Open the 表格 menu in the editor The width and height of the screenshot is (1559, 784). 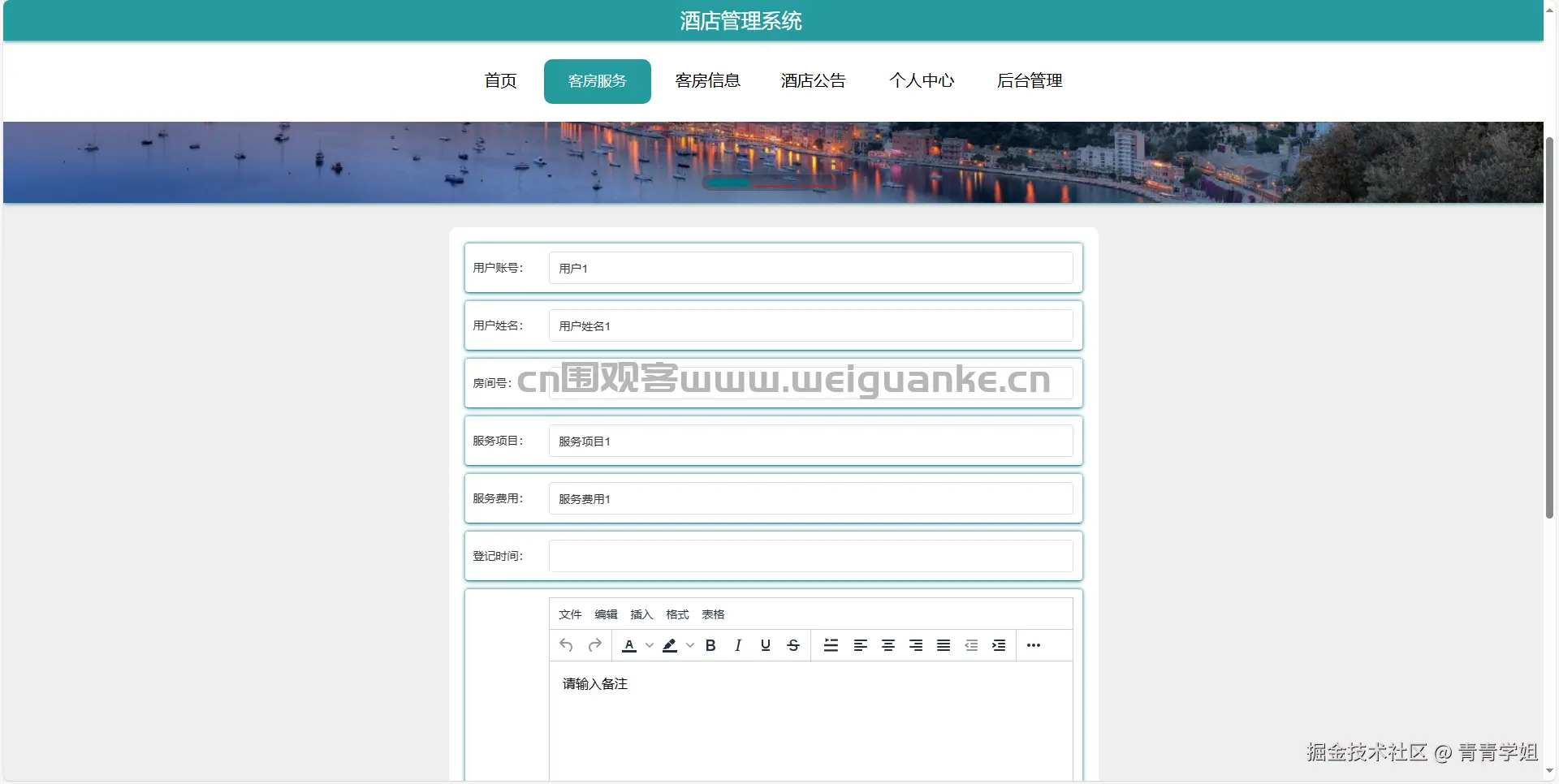712,614
